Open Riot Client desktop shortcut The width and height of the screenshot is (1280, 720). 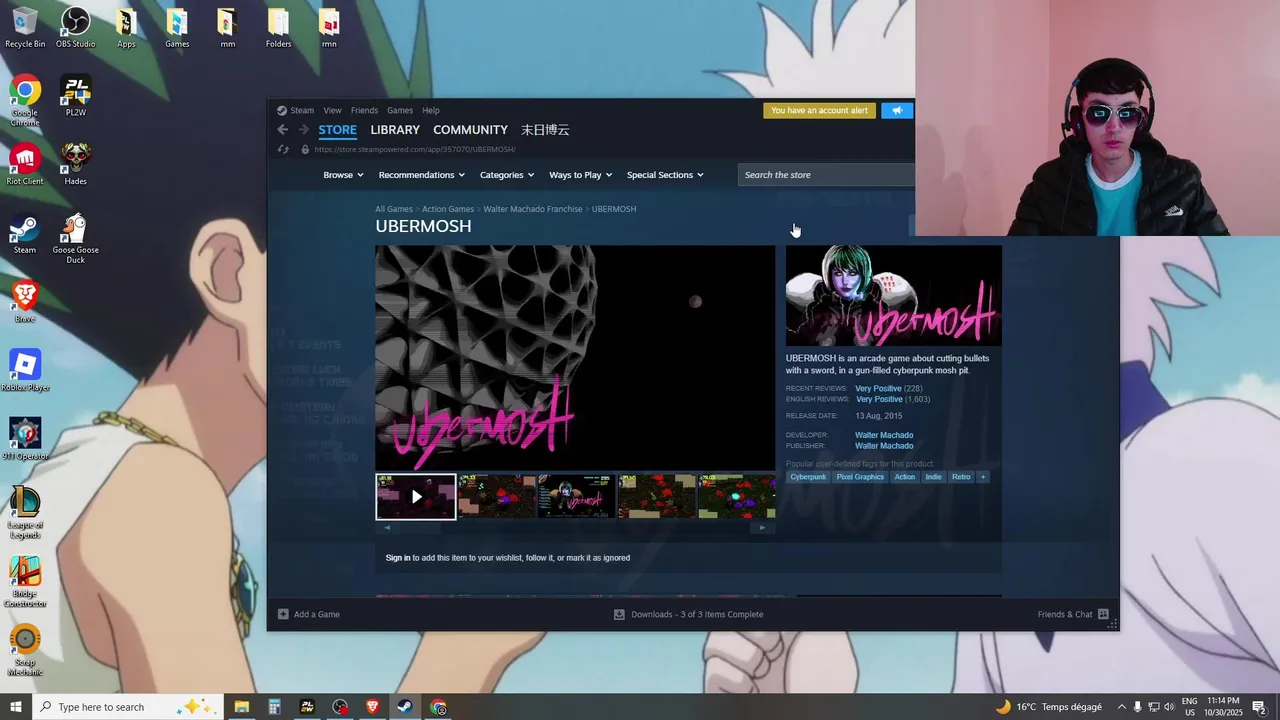[25, 165]
